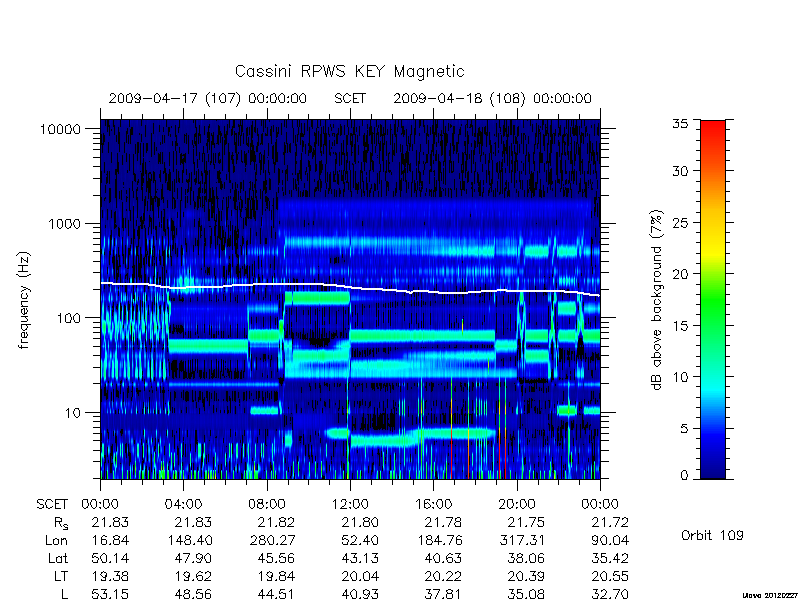Image resolution: width=800 pixels, height=600 pixels.
Task: Select the start date 2009-04-17 (107) 00:00:00
Action: [x=208, y=98]
